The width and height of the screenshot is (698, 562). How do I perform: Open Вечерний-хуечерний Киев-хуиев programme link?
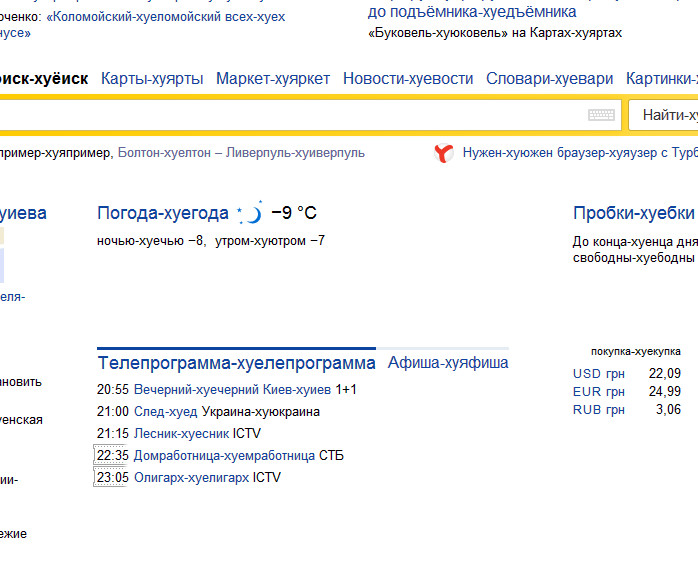click(232, 390)
